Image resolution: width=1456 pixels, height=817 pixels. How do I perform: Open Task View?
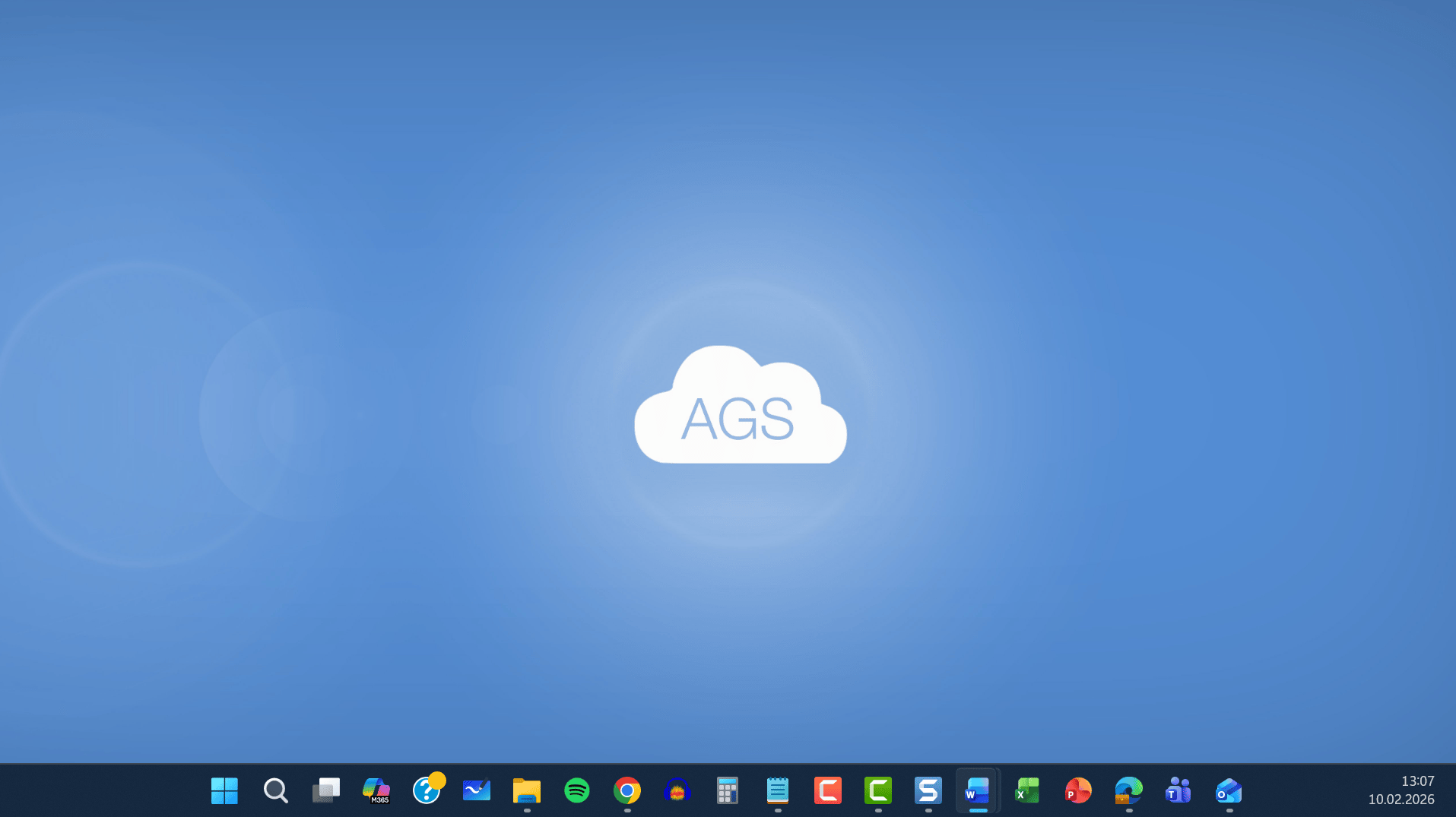325,790
